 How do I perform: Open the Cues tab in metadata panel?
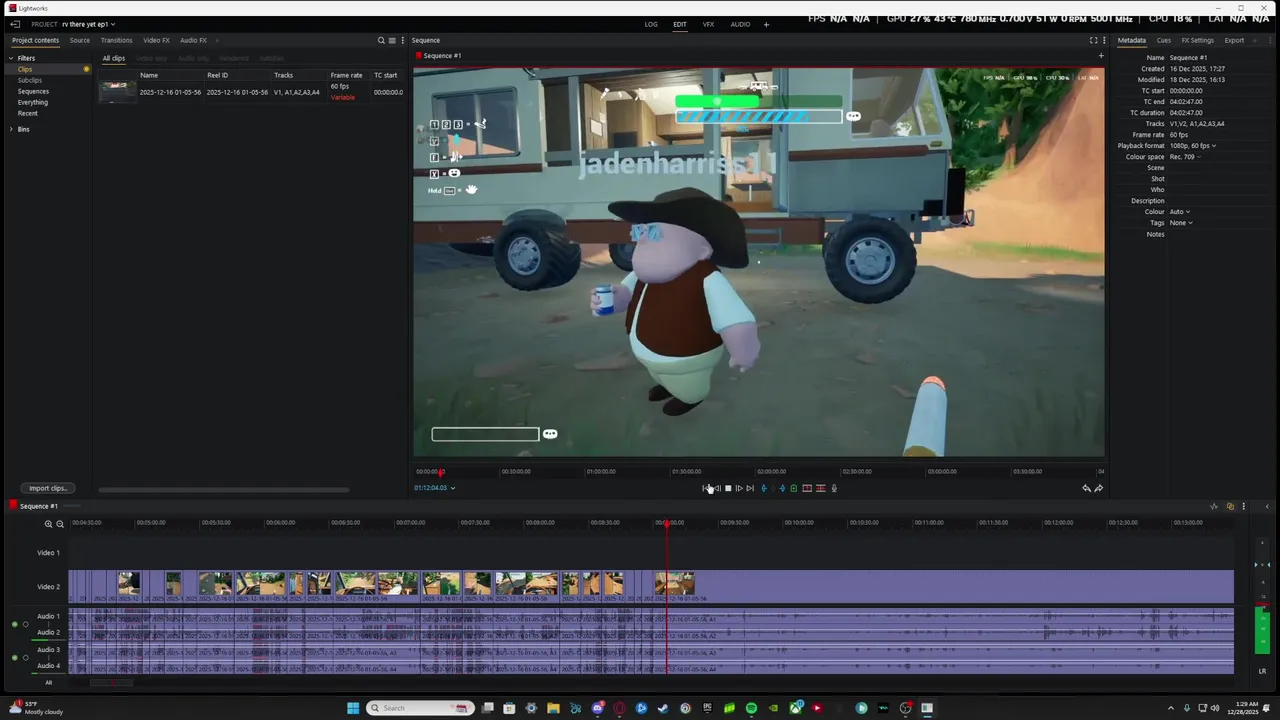[x=1164, y=40]
